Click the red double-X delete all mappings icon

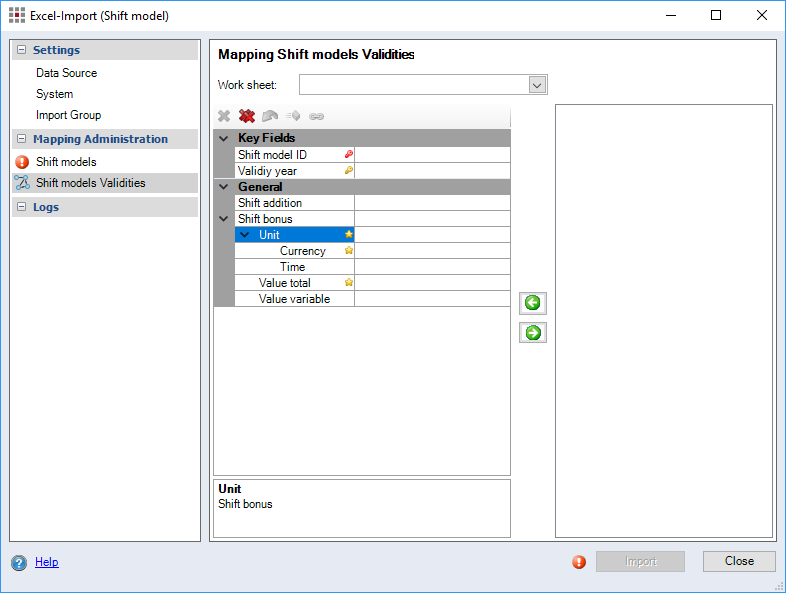click(x=247, y=116)
